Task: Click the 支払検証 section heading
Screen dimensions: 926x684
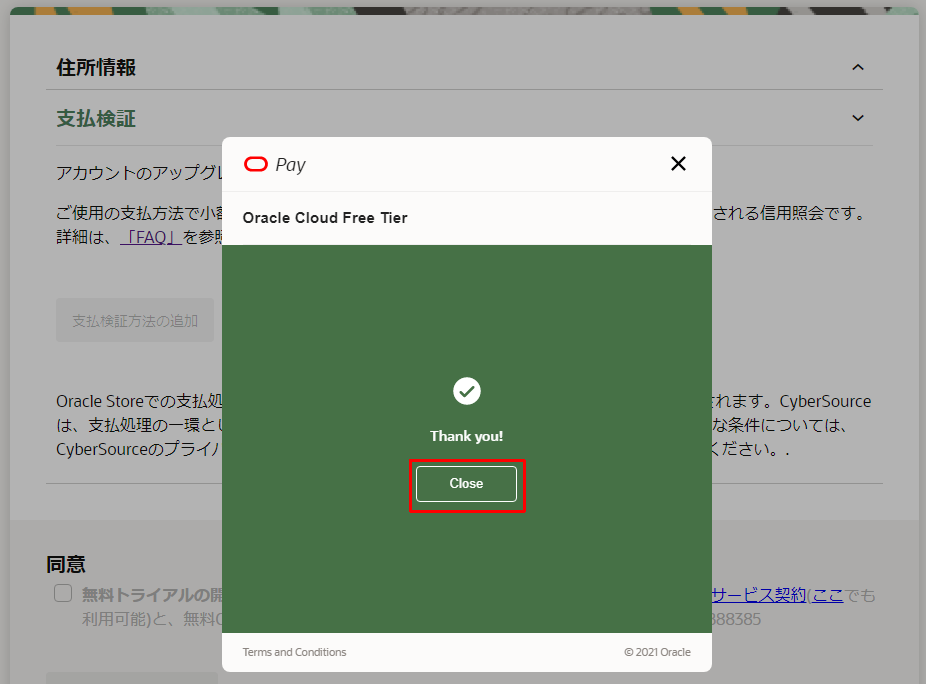Action: 96,118
